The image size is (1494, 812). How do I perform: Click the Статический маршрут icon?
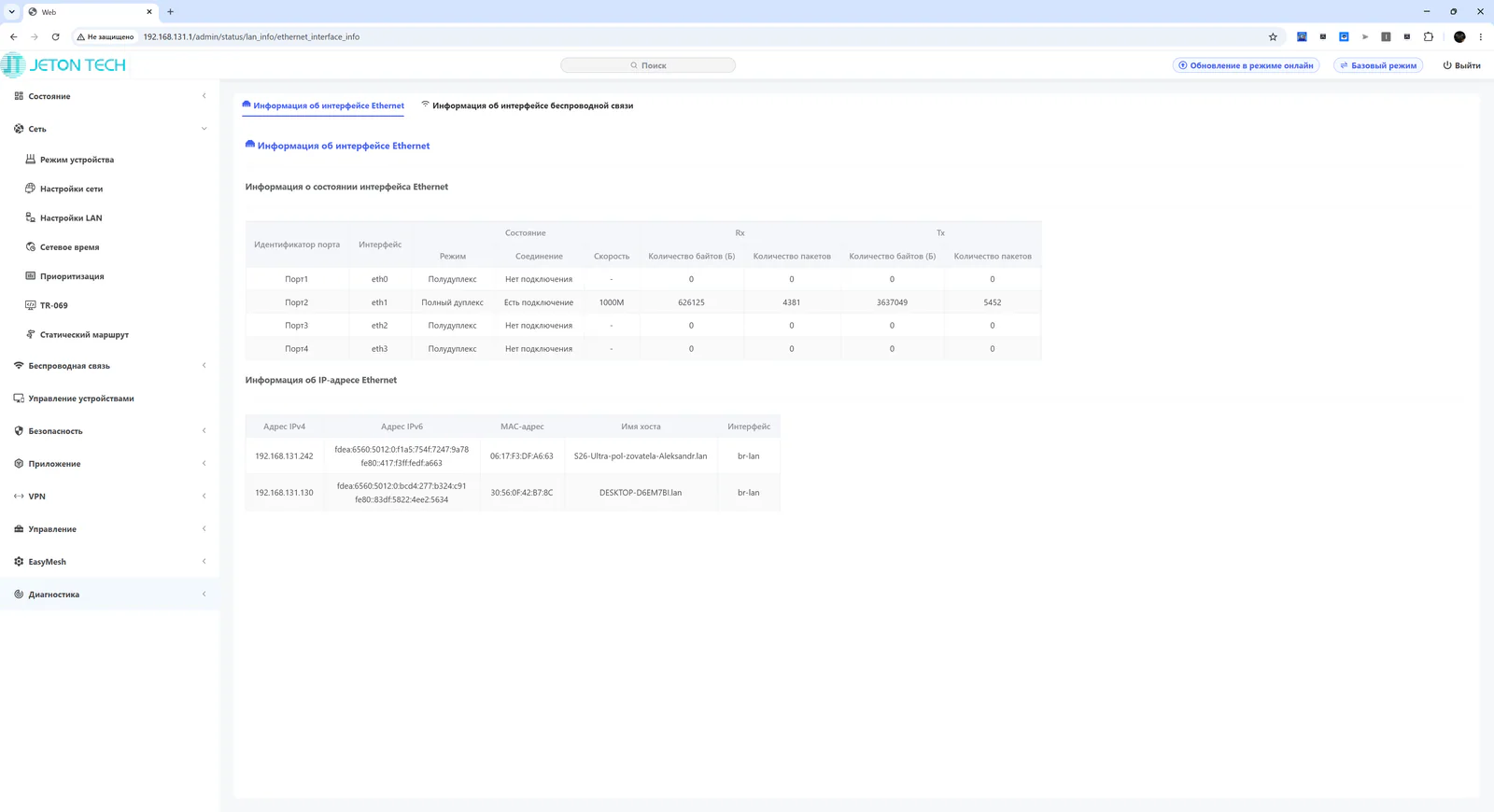coord(30,334)
